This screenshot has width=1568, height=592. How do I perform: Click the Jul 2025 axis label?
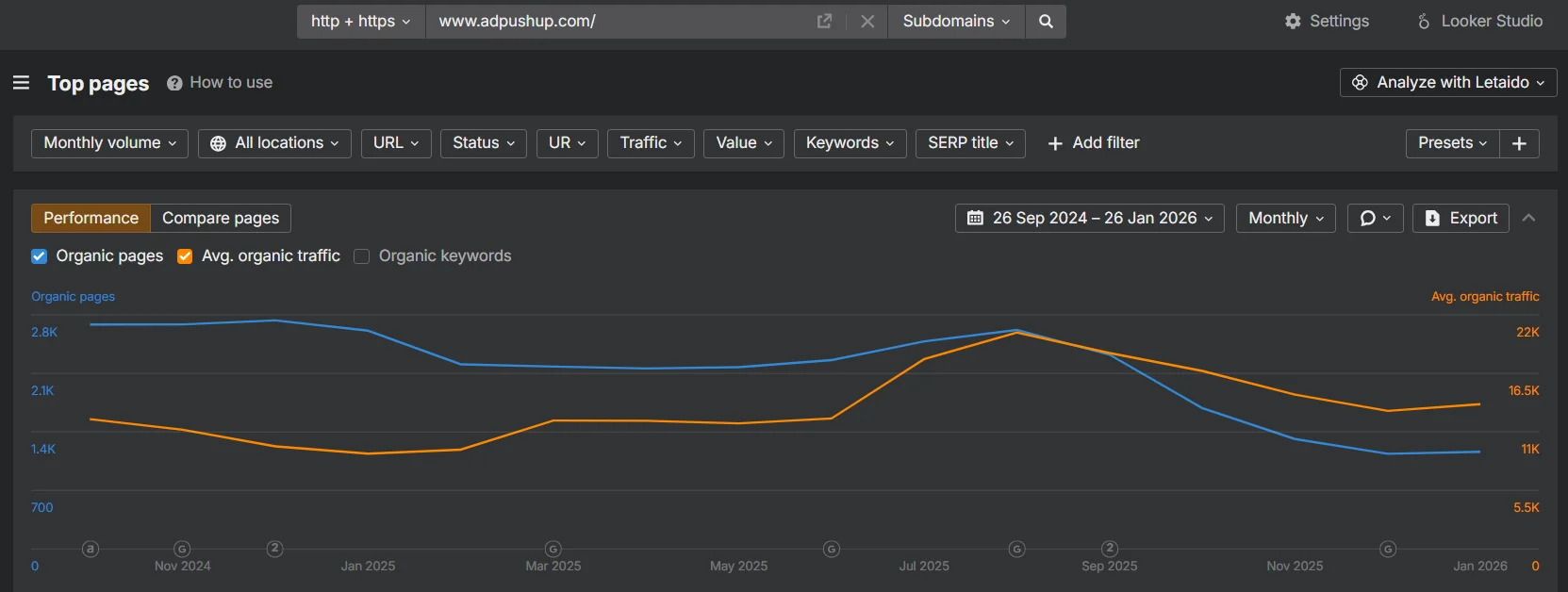click(x=924, y=566)
